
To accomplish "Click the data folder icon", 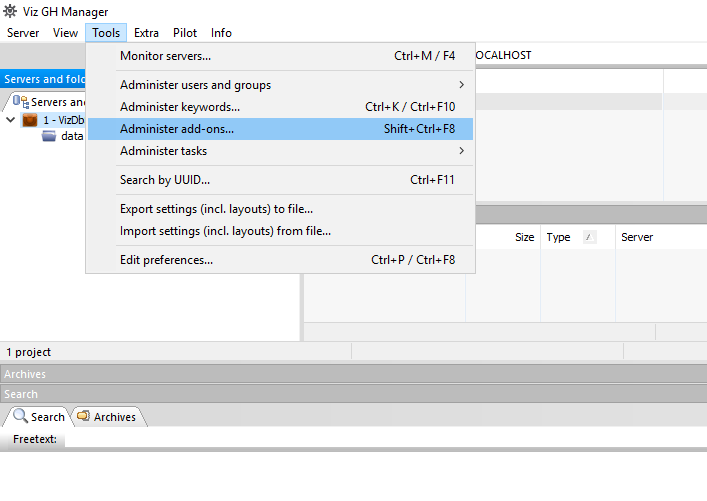I will [x=49, y=136].
